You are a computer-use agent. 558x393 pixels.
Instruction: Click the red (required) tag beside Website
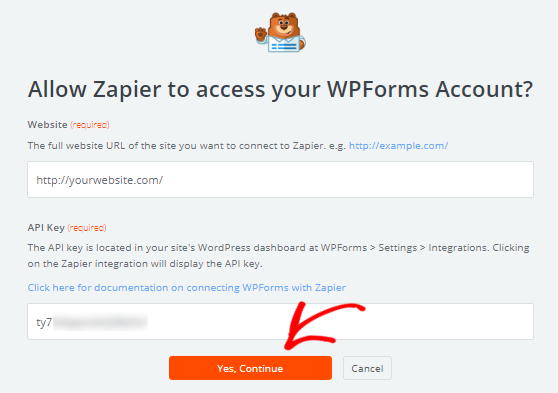[x=90, y=125]
